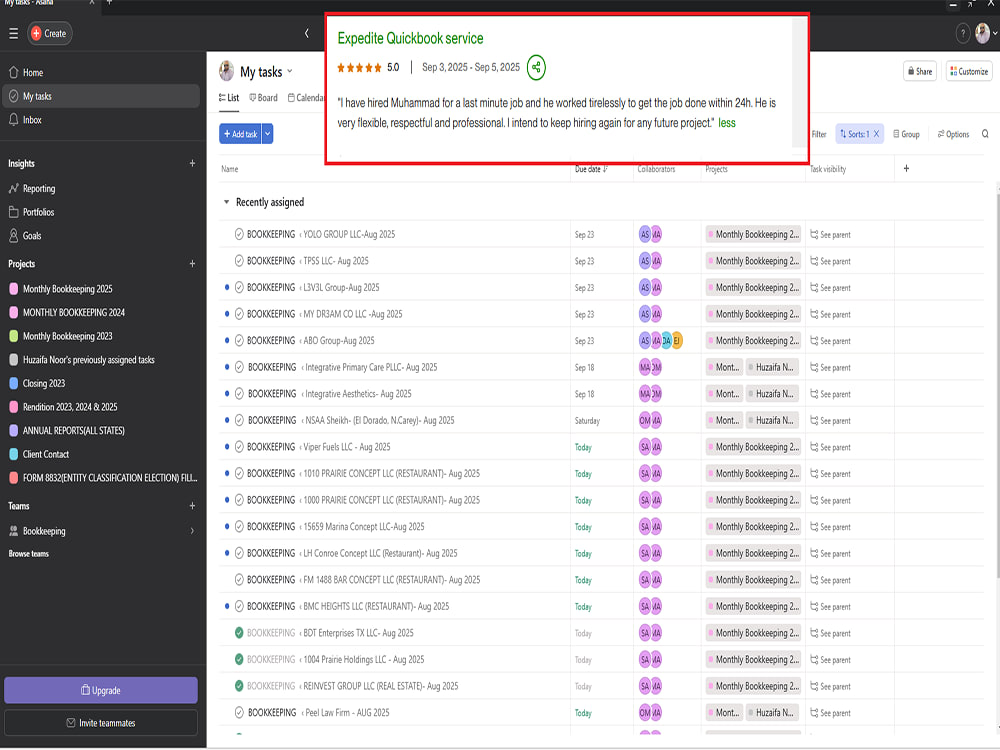The height and width of the screenshot is (750, 1000).
Task: Open Home in the sidebar
Action: (x=33, y=73)
